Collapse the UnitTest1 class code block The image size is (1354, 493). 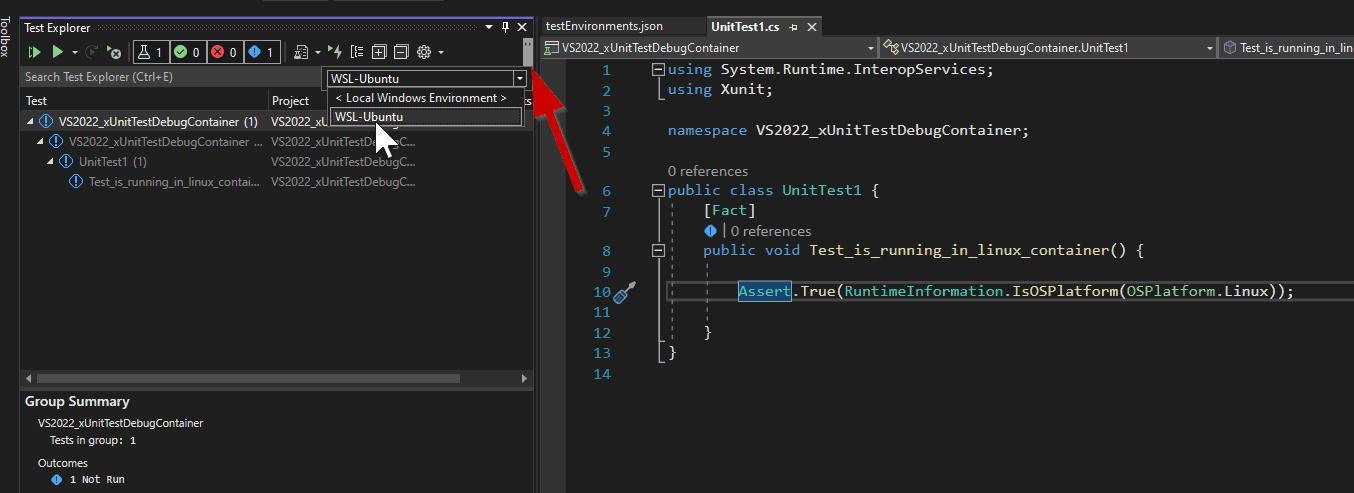(x=657, y=190)
